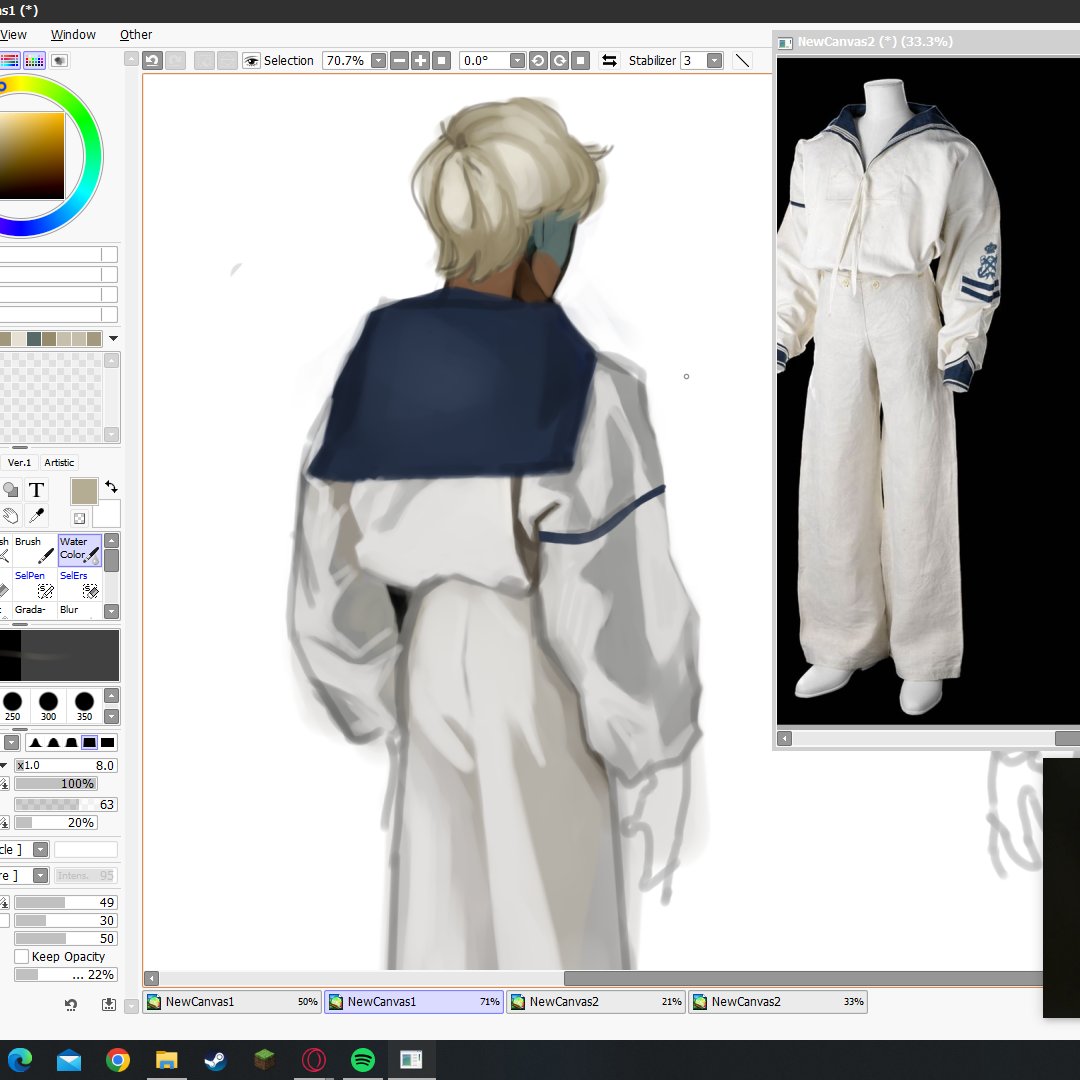Image resolution: width=1080 pixels, height=1080 pixels.
Task: Reset zoom with square button beside plus
Action: coord(442,61)
